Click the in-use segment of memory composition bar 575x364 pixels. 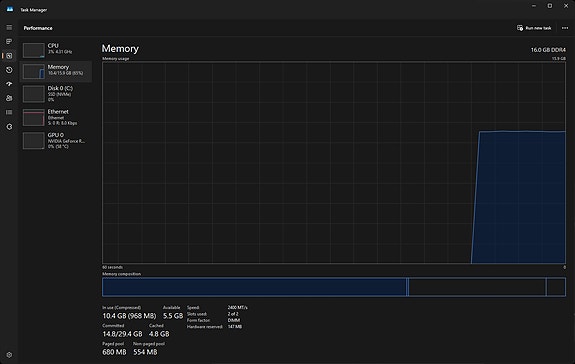click(254, 287)
